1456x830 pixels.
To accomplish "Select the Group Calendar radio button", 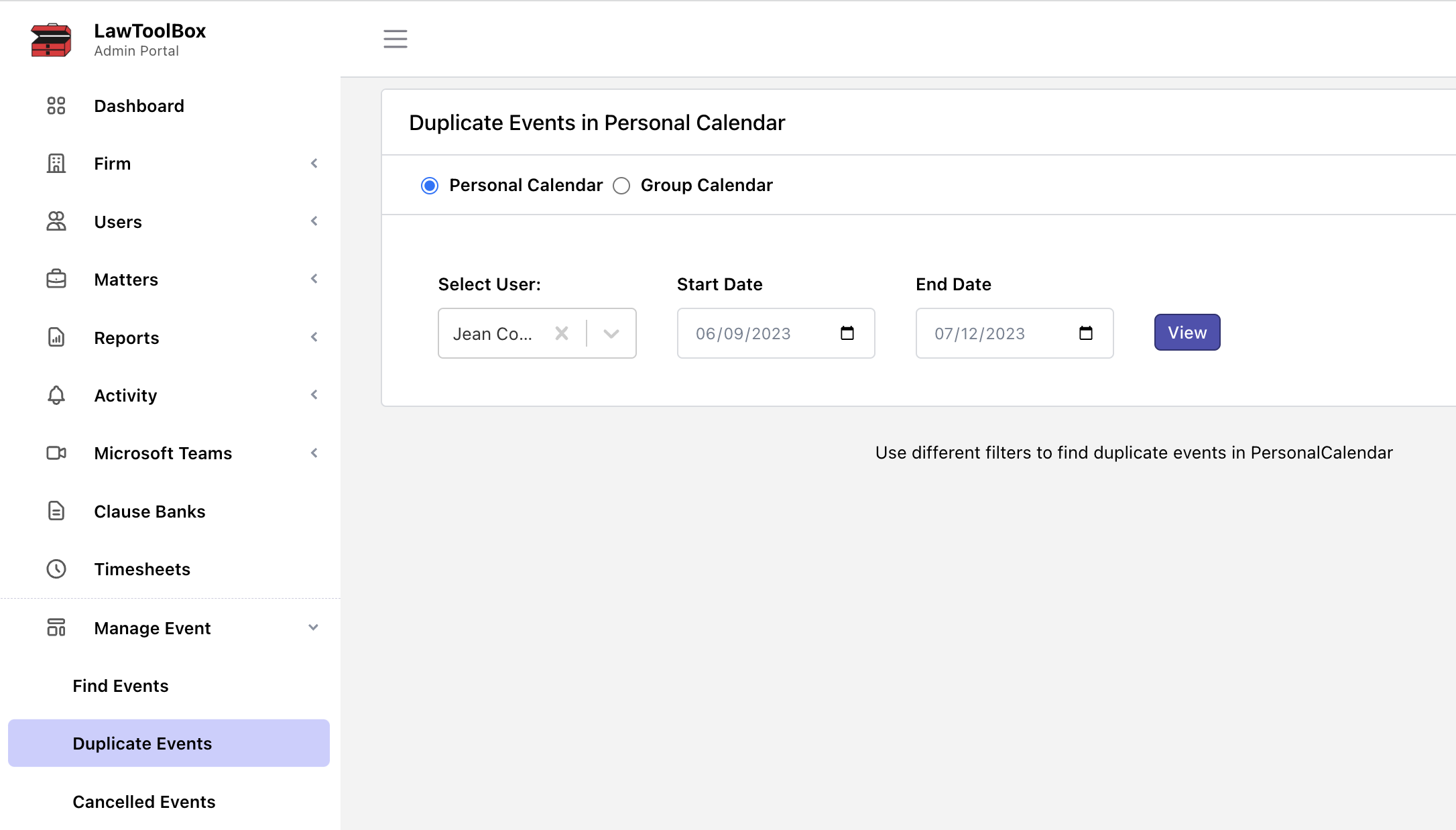I will point(621,186).
